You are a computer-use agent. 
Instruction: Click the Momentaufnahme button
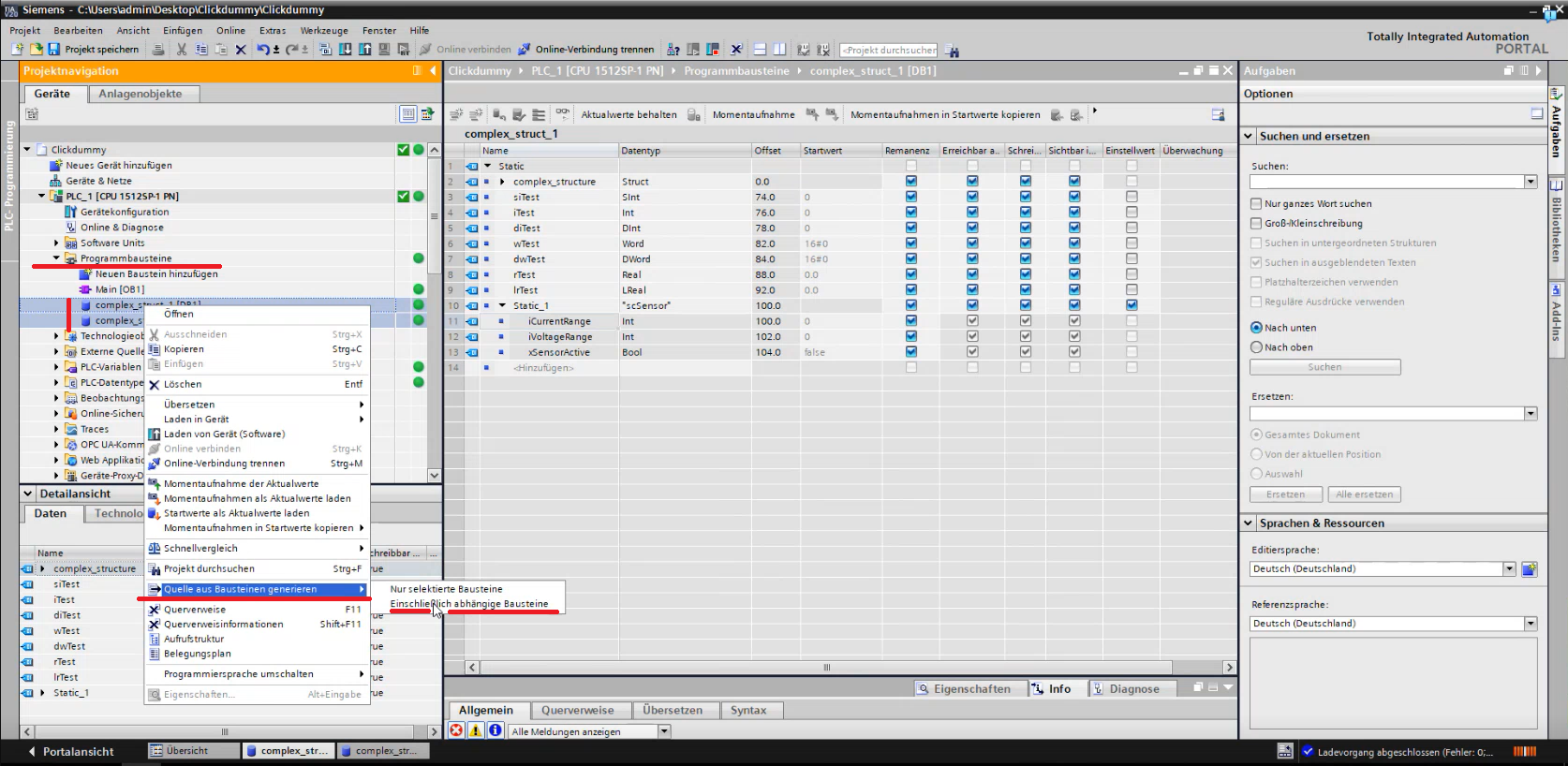point(753,115)
